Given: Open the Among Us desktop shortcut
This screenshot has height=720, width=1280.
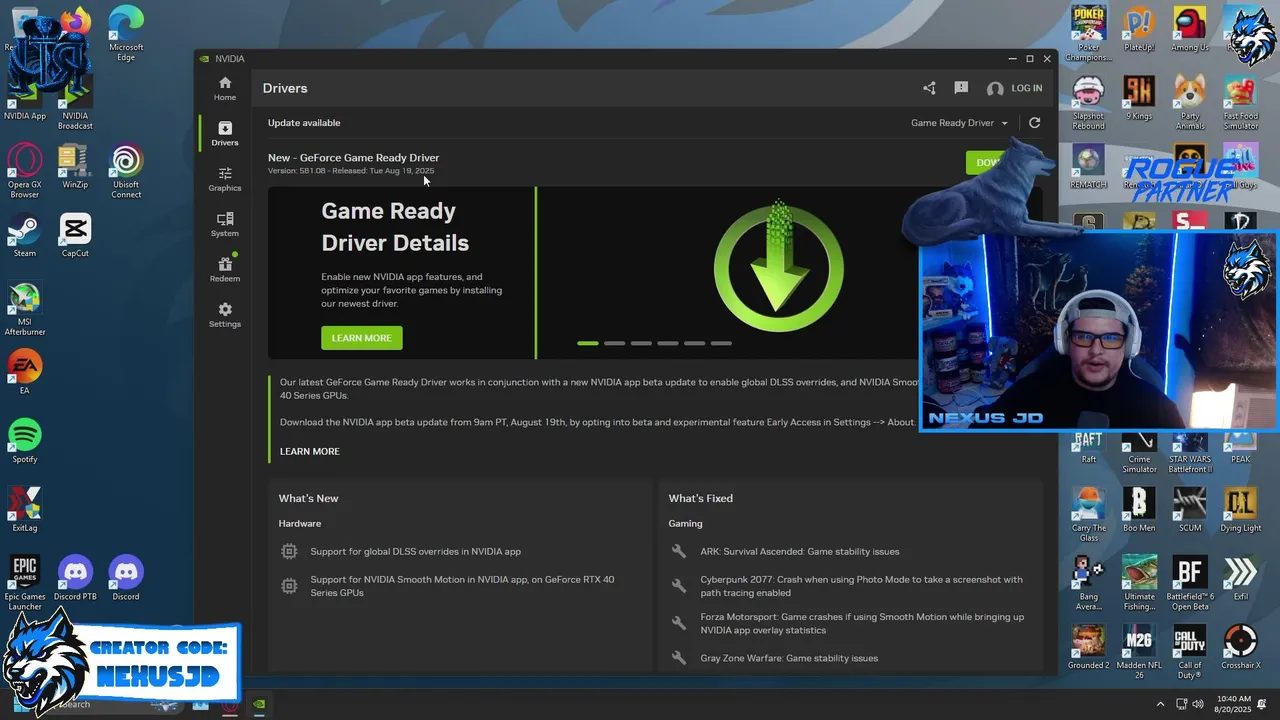Looking at the screenshot, I should pyautogui.click(x=1190, y=29).
